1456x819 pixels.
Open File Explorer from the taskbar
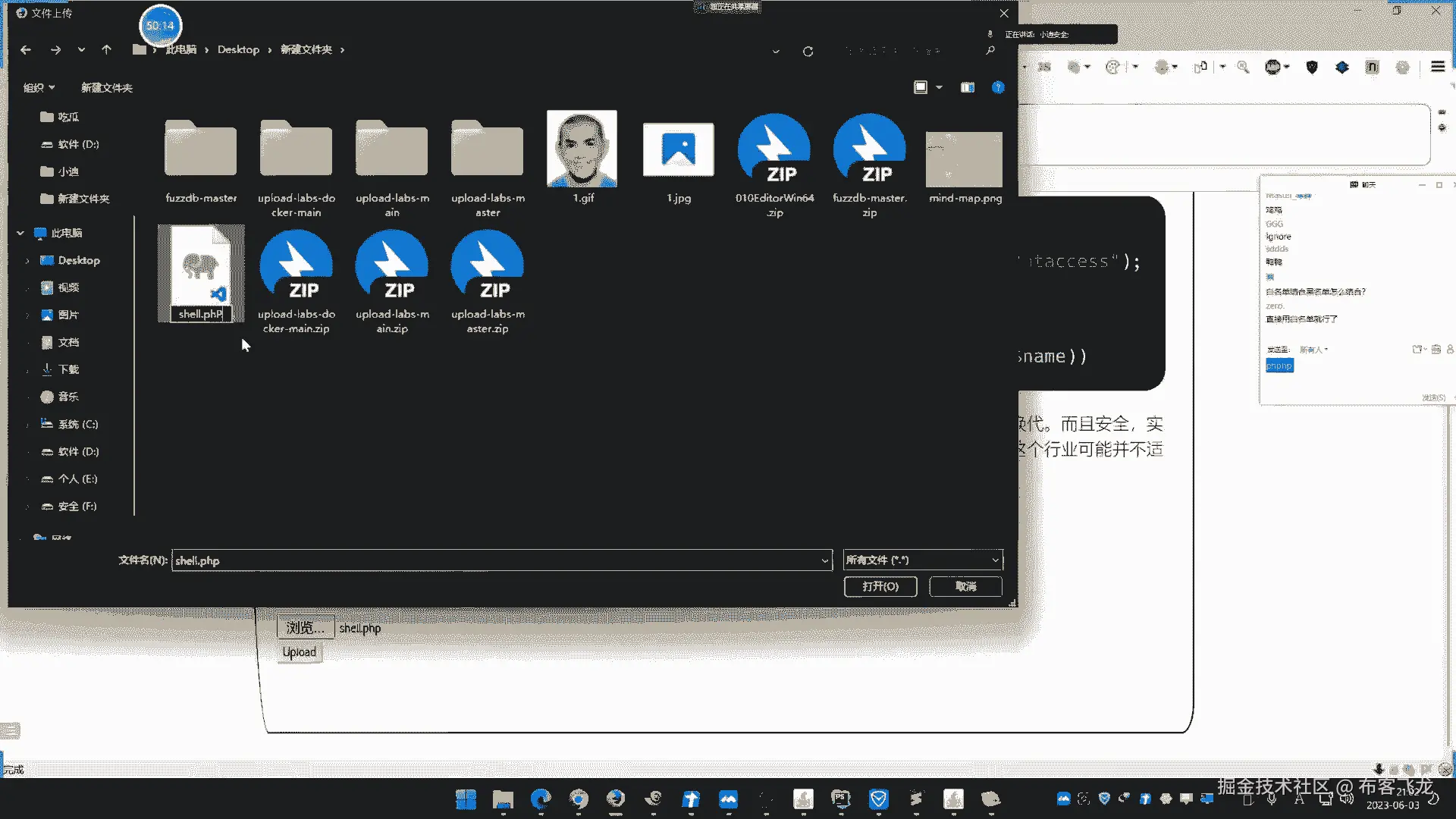click(x=503, y=799)
